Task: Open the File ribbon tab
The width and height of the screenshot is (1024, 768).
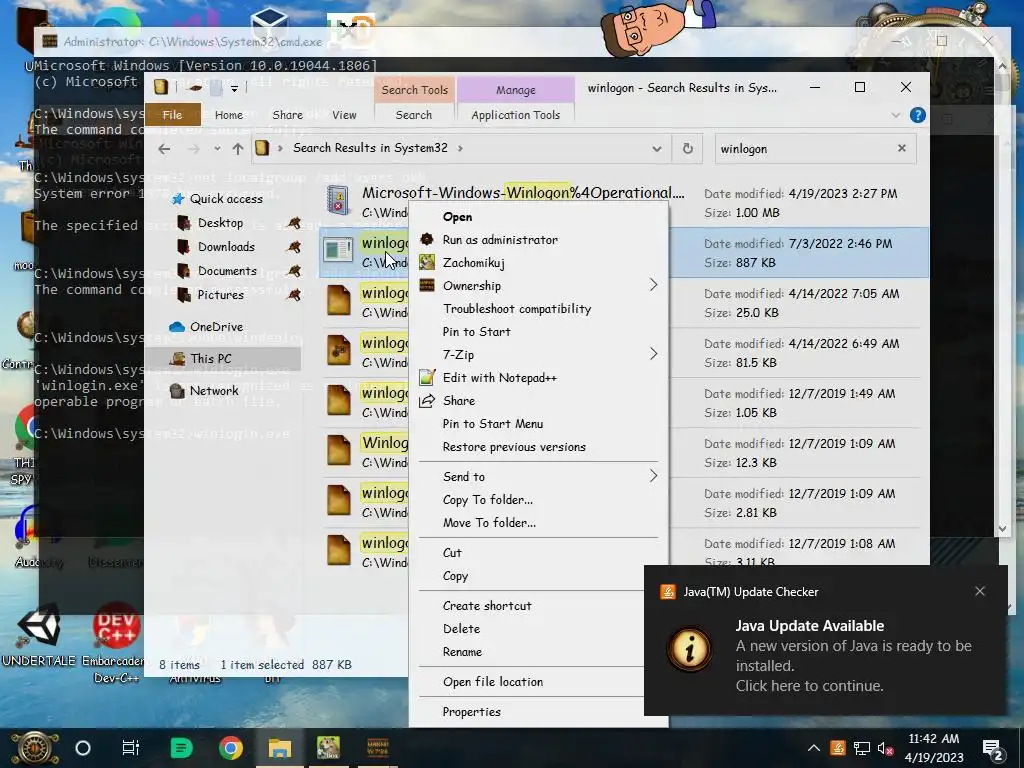Action: 172,115
